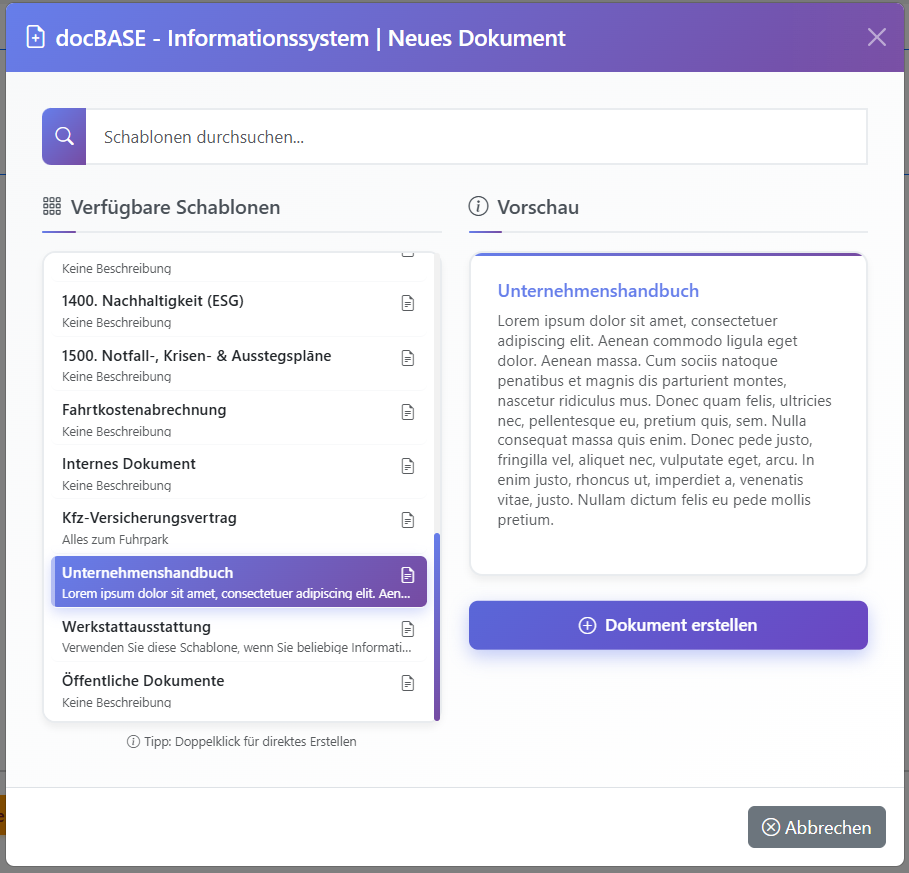Click the Abbrechen button

click(816, 827)
